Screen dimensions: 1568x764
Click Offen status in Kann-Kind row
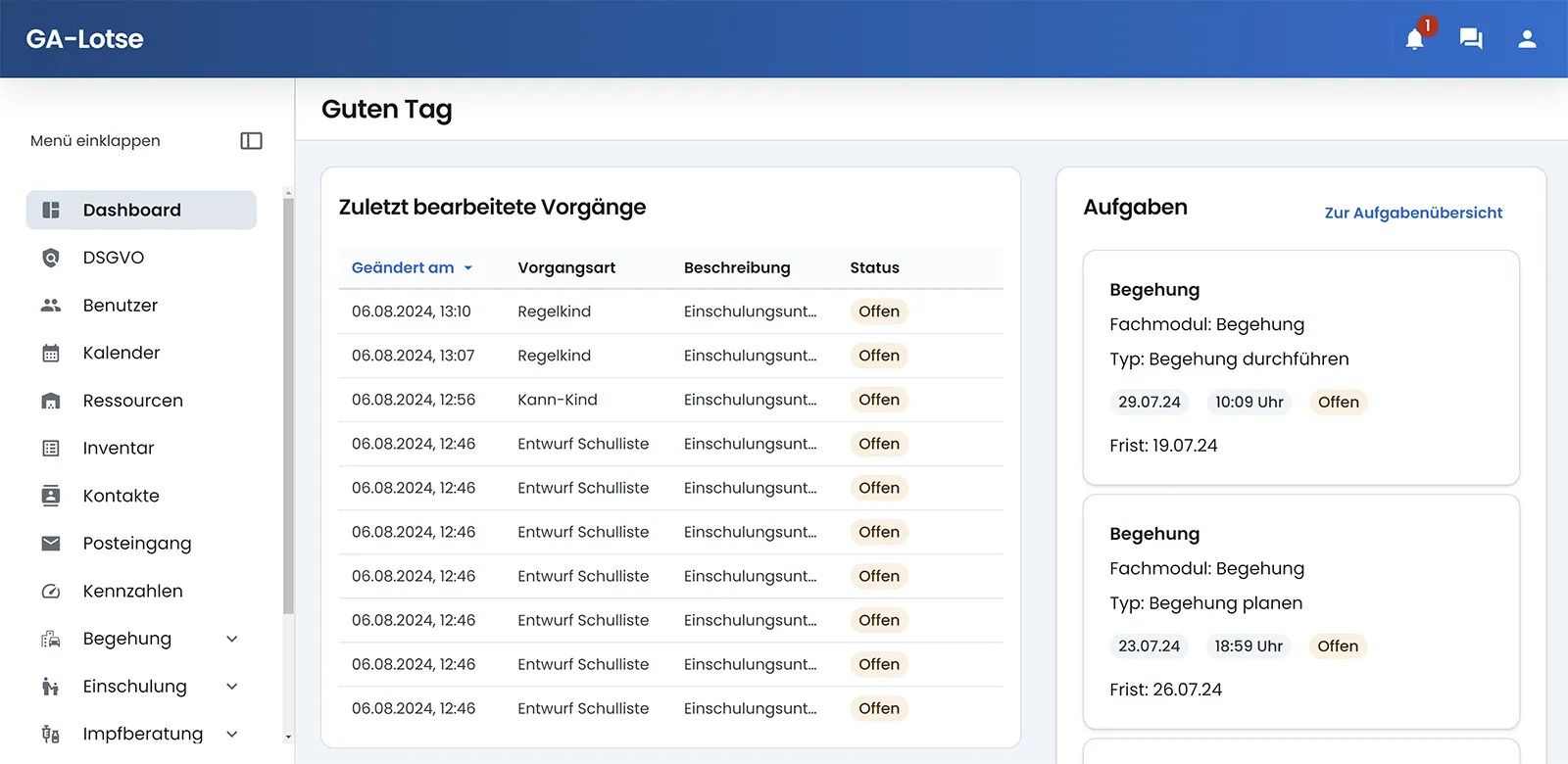(879, 400)
